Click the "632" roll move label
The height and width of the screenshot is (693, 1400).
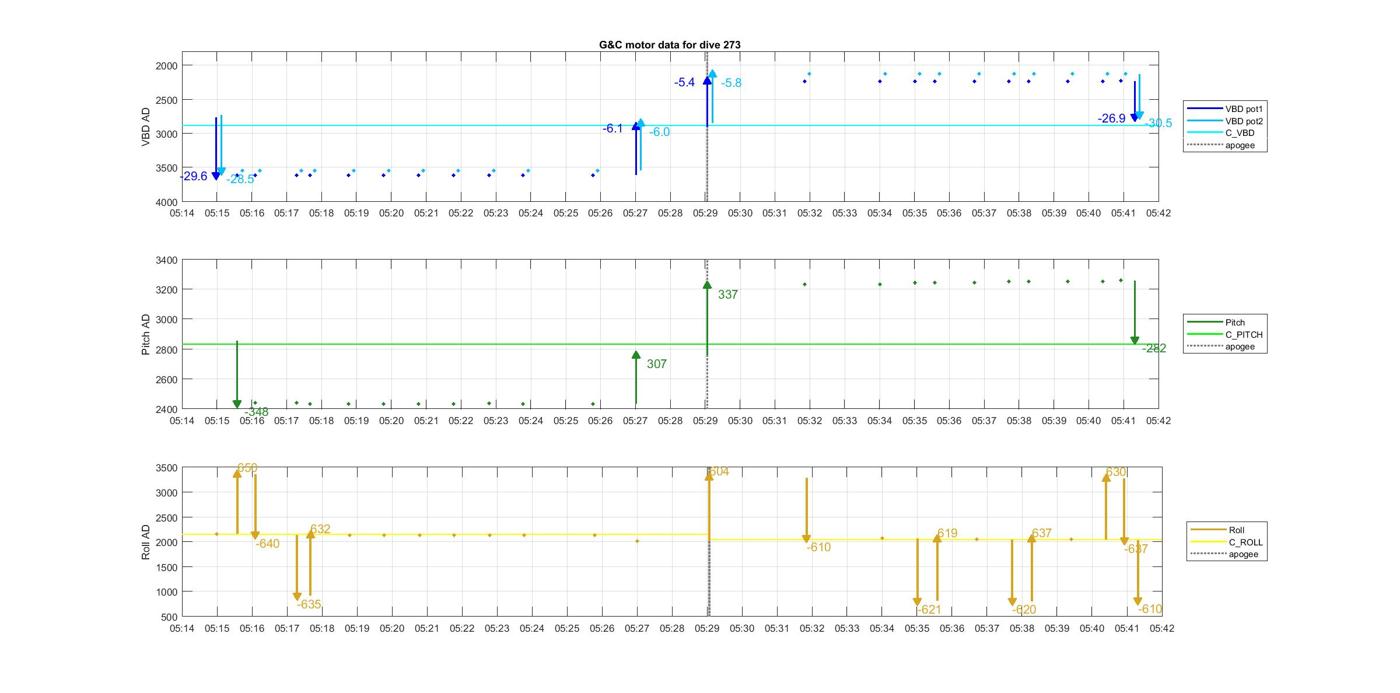click(x=320, y=530)
